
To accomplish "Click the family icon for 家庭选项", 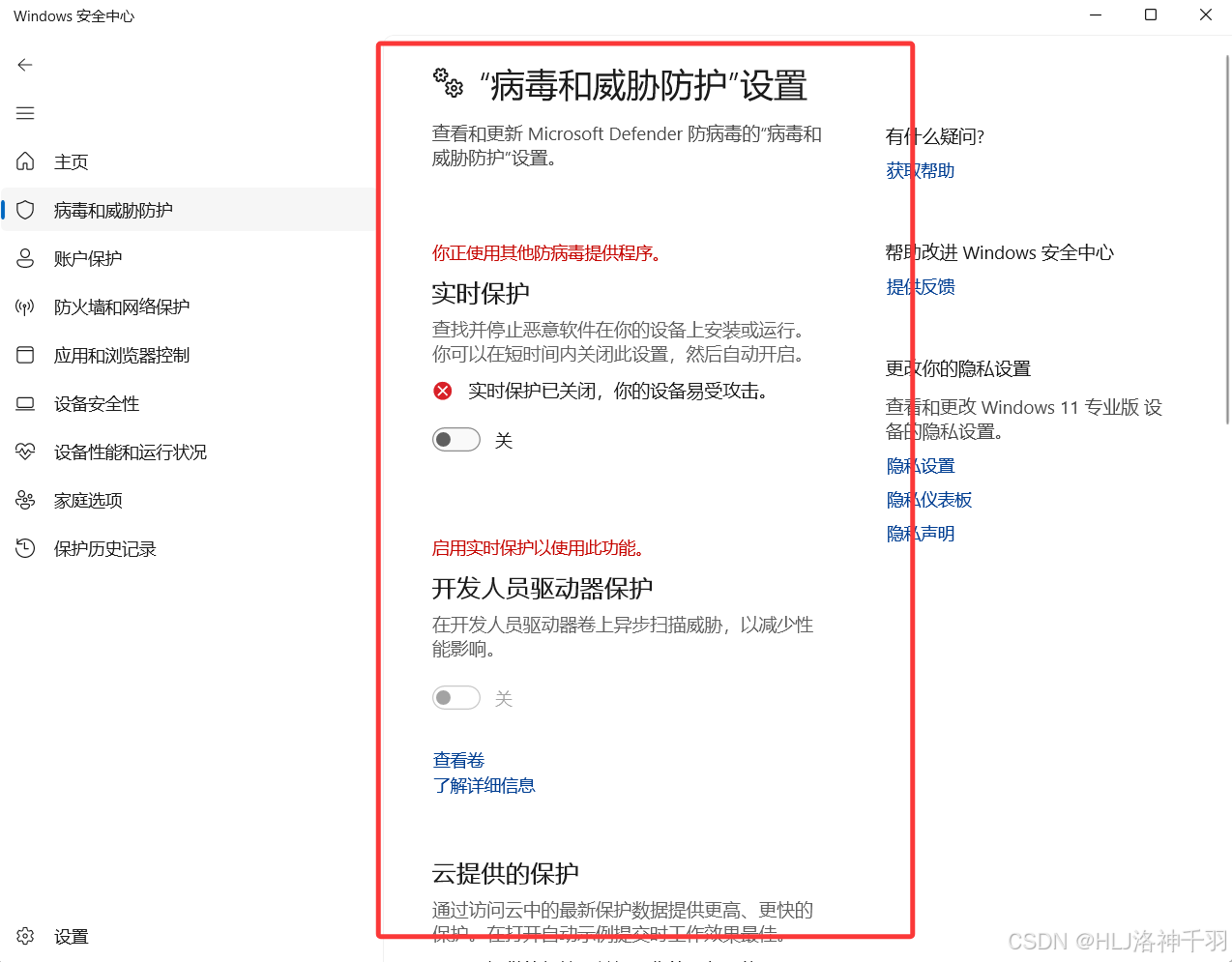I will tap(25, 500).
